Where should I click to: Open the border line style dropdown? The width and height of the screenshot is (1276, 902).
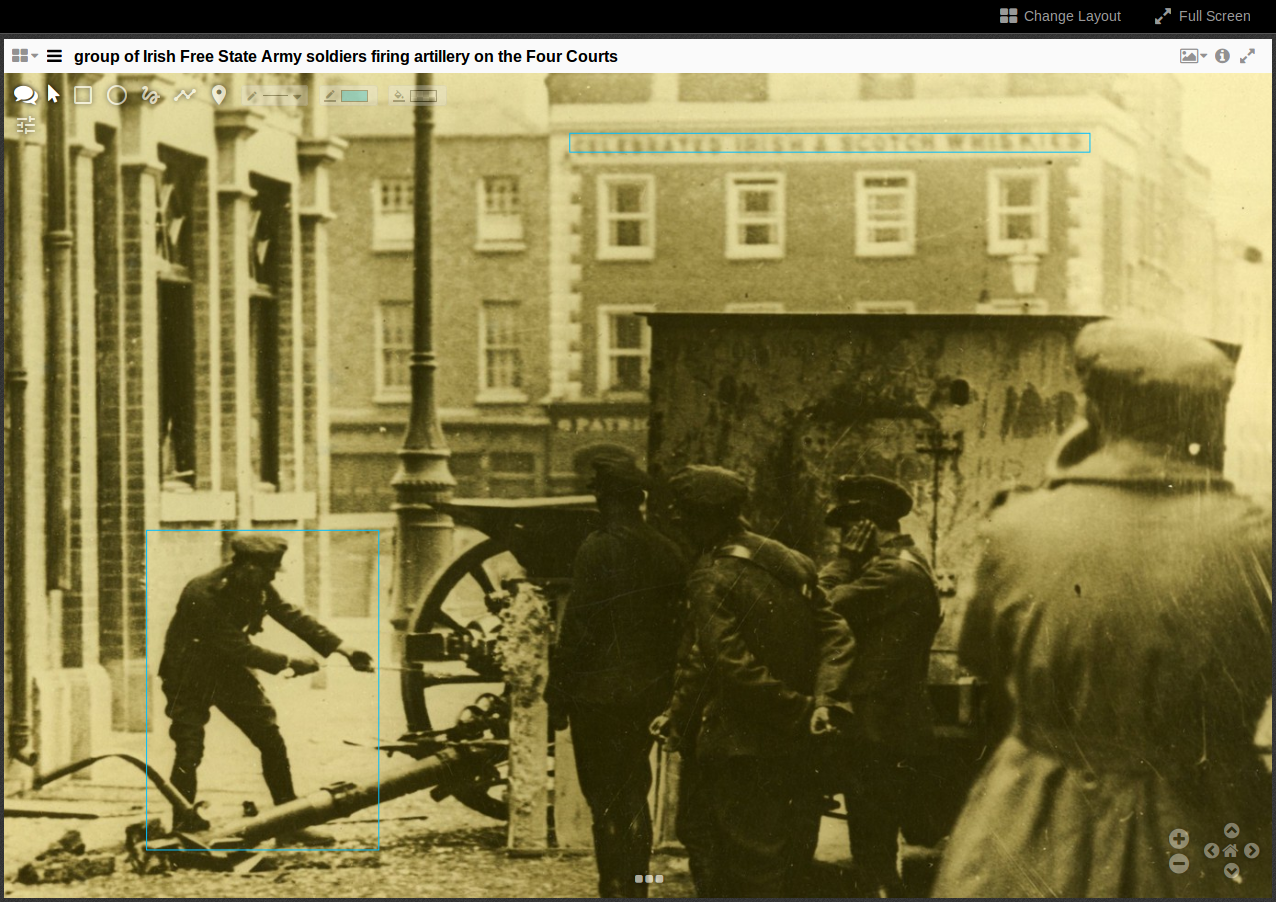pyautogui.click(x=275, y=96)
